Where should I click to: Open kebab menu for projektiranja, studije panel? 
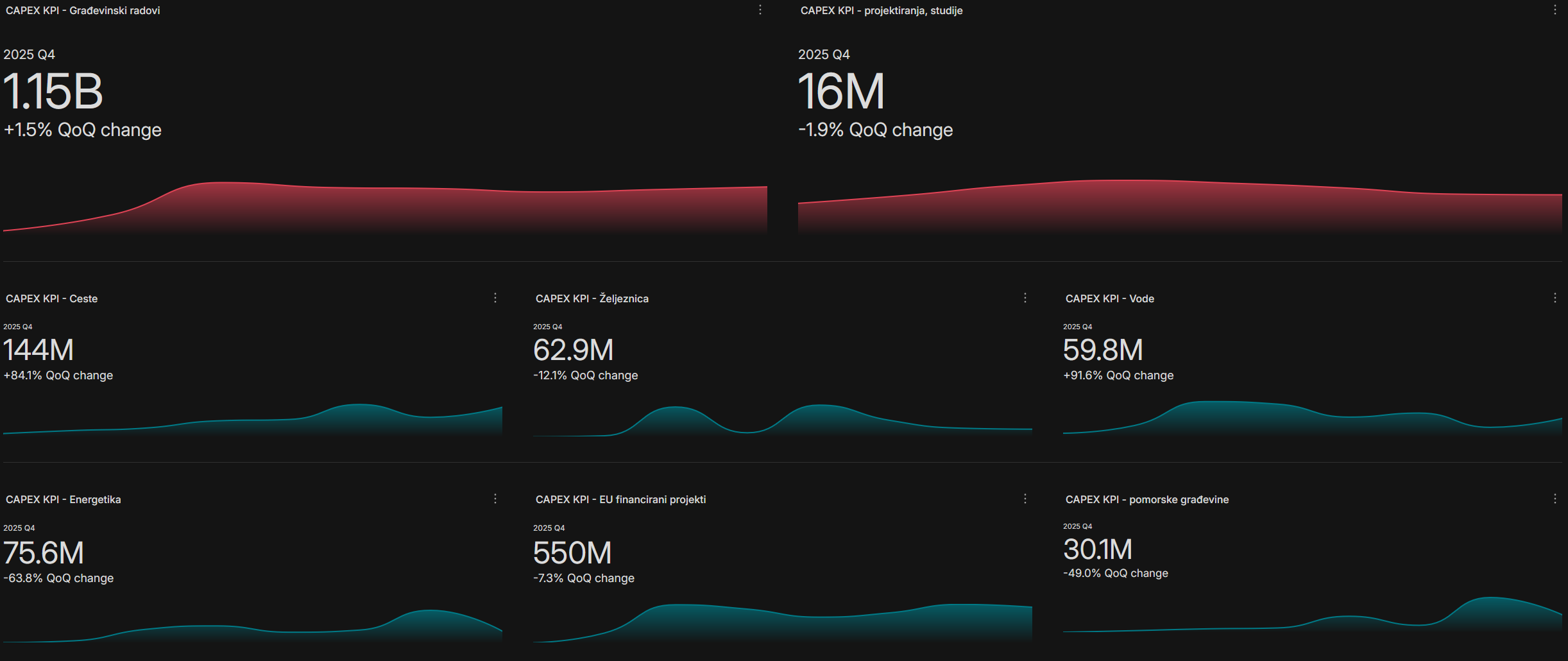[1555, 10]
